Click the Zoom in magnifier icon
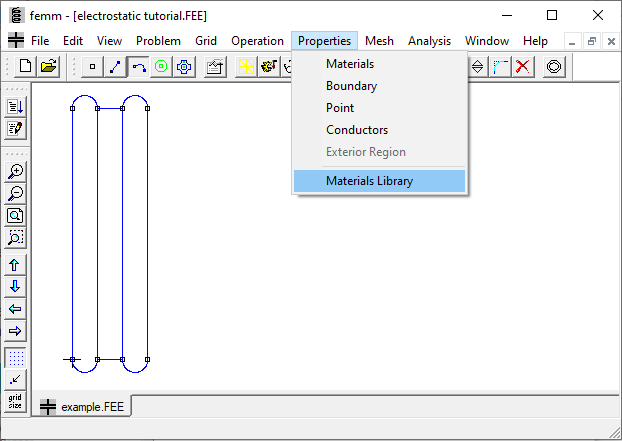Image resolution: width=622 pixels, height=441 pixels. (x=16, y=171)
